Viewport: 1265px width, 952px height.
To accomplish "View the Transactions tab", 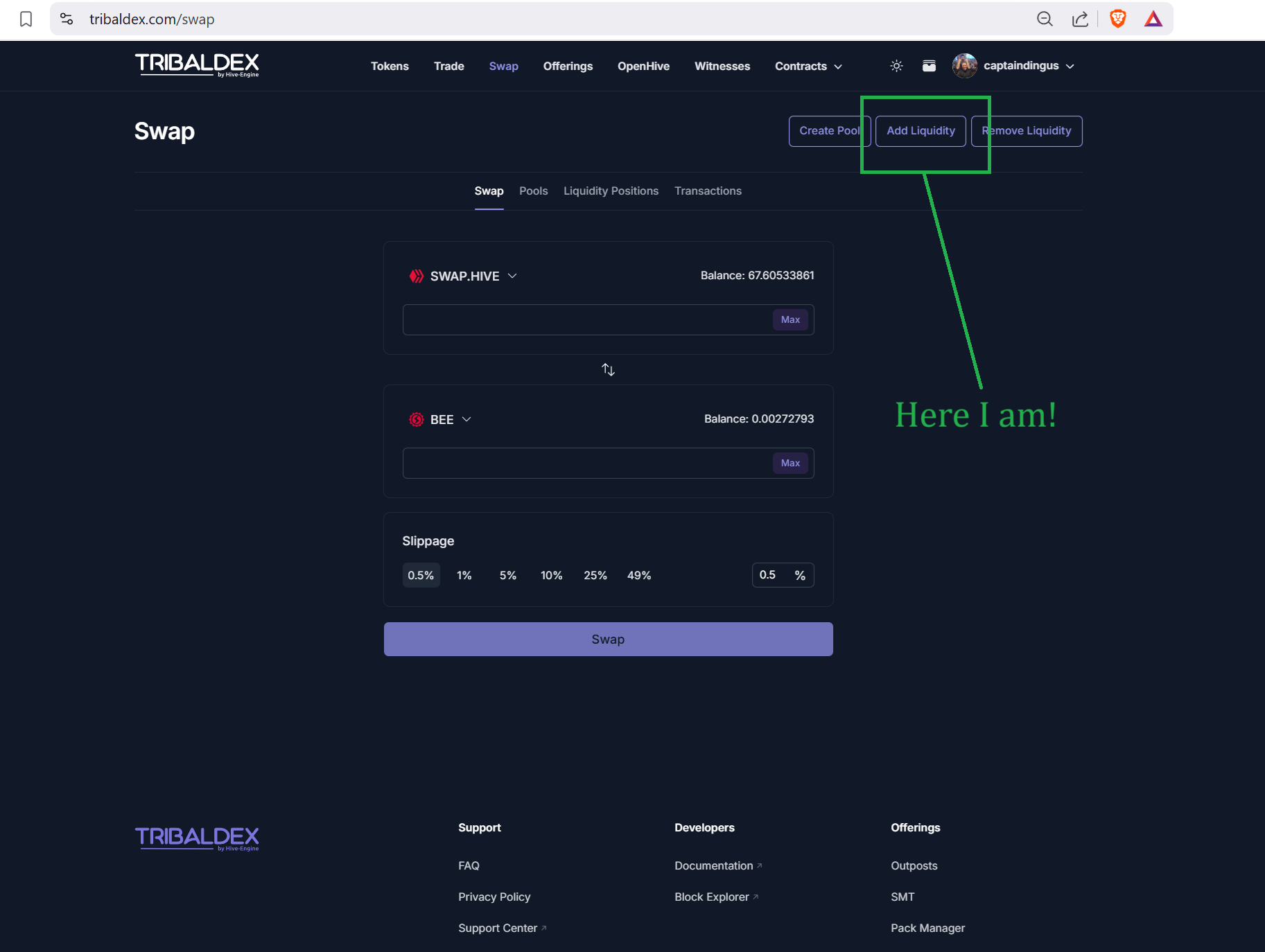I will pyautogui.click(x=708, y=191).
